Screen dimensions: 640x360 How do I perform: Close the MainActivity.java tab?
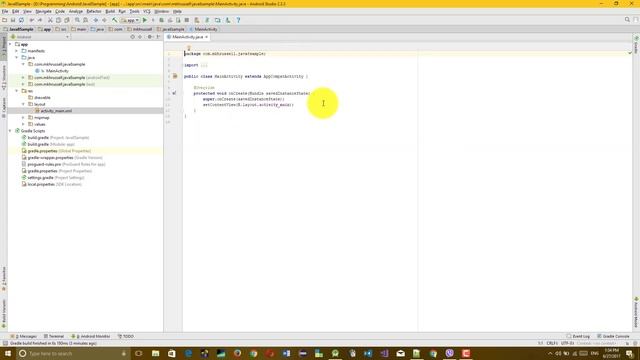207,37
